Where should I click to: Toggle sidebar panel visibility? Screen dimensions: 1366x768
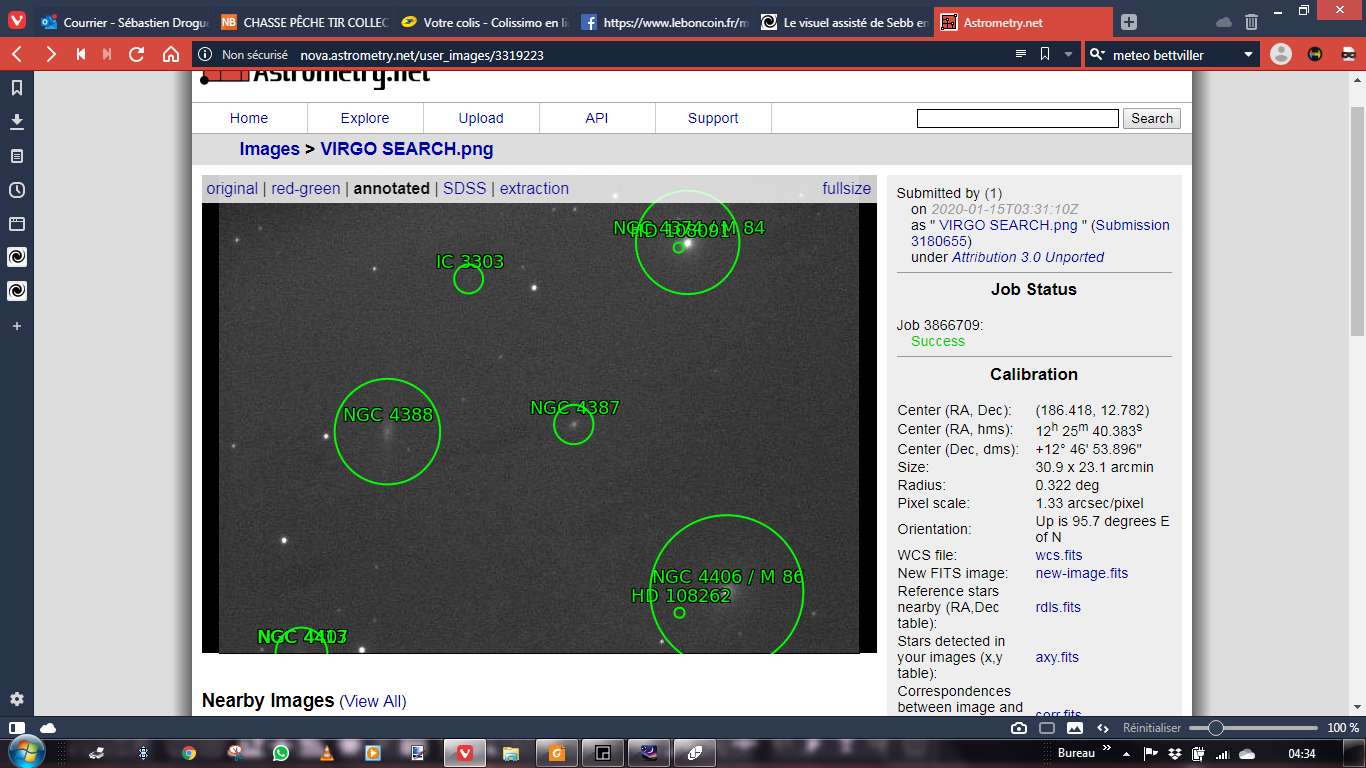(17, 728)
